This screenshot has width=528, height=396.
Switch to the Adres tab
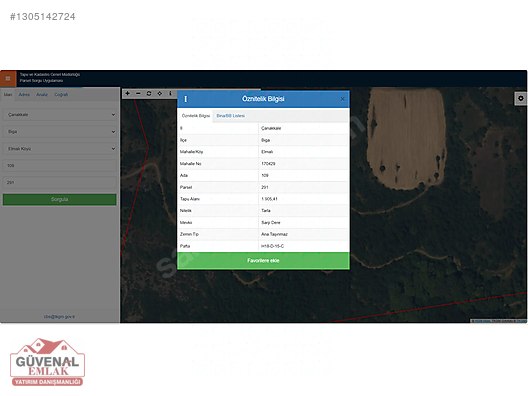tap(24, 95)
